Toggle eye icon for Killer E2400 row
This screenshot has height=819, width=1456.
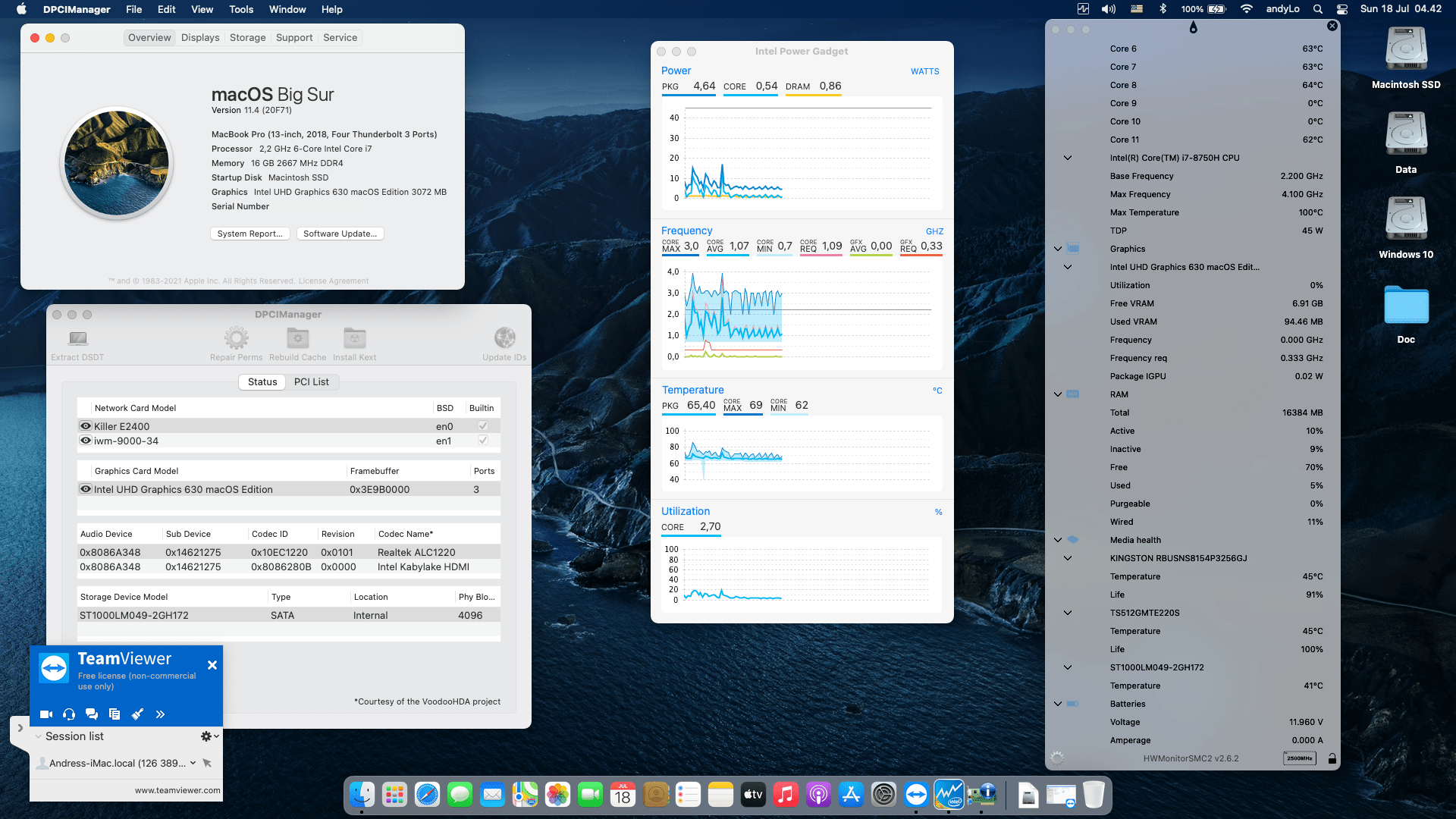click(x=86, y=426)
